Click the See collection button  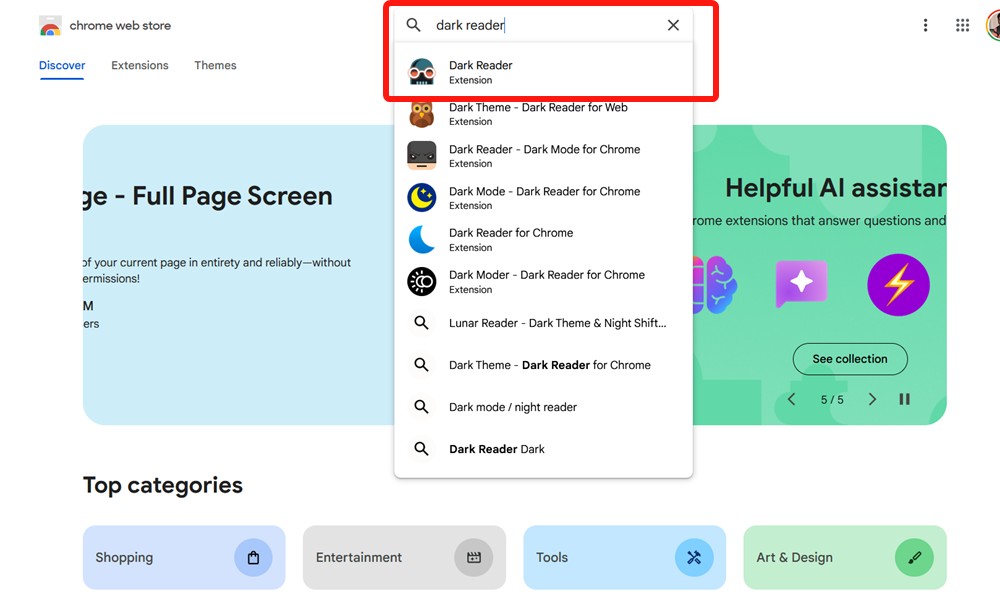(x=850, y=359)
